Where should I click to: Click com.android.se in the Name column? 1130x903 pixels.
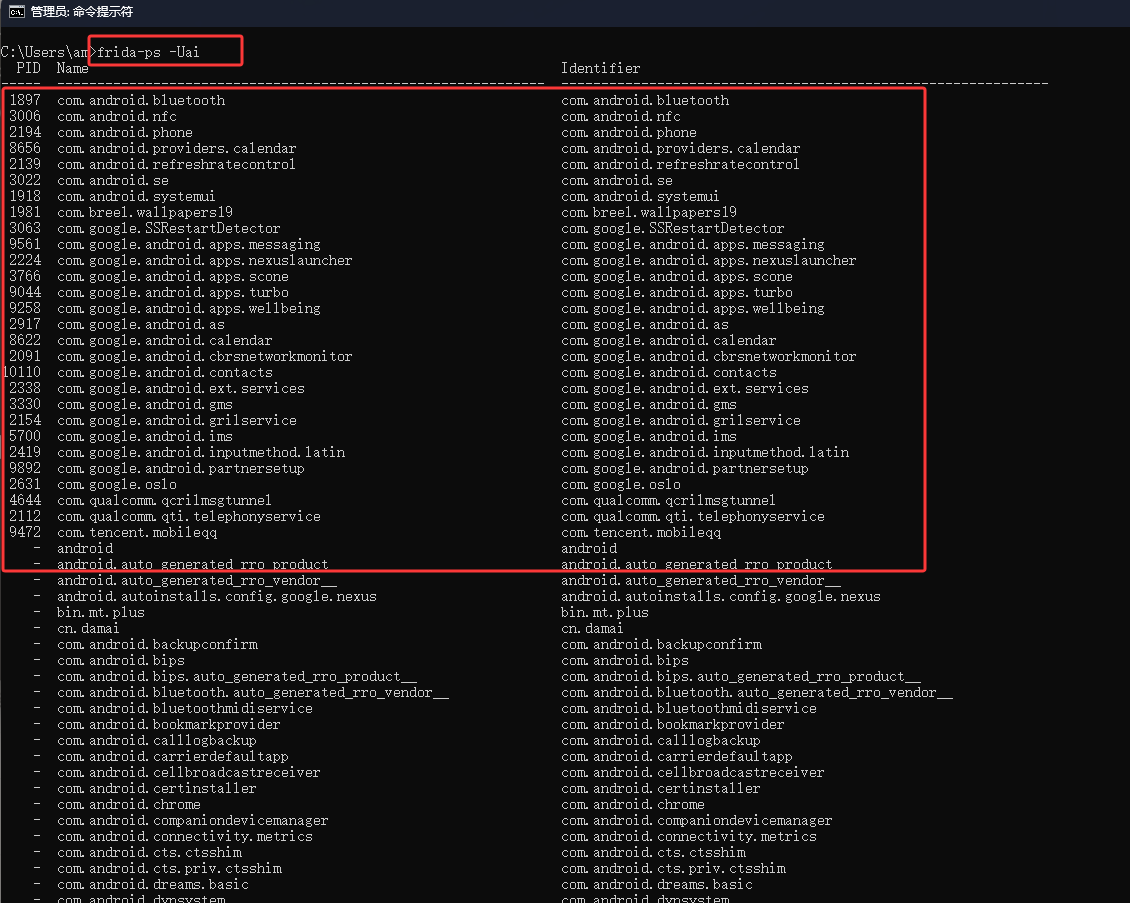click(113, 180)
